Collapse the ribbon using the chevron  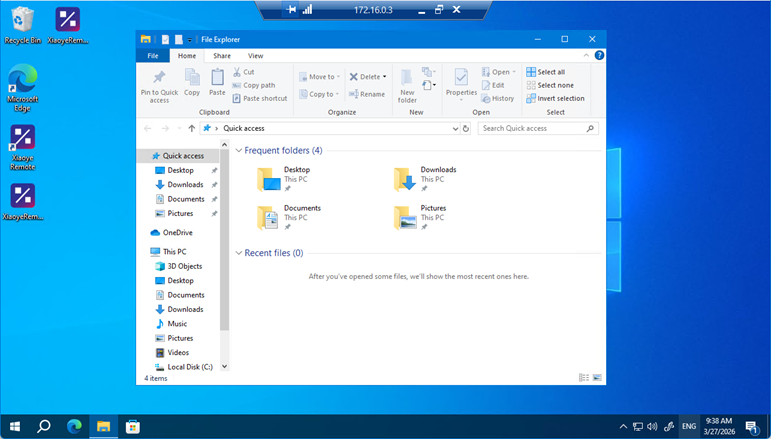click(588, 56)
